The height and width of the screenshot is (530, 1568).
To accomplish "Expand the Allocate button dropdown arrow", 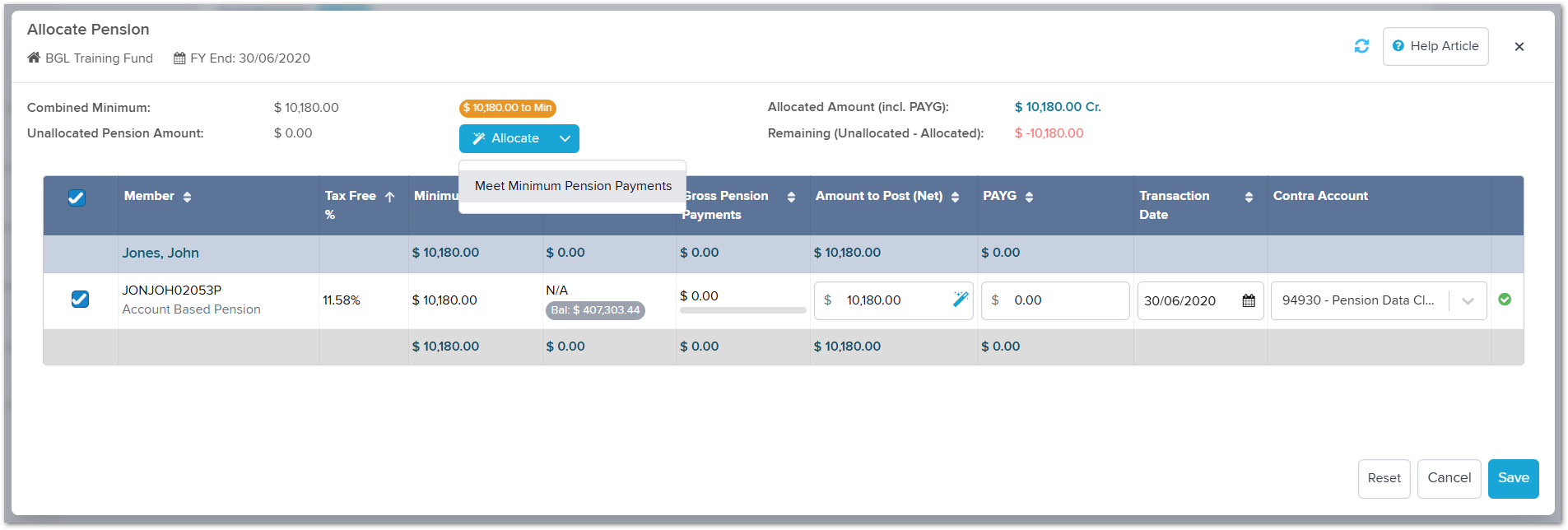I will [565, 138].
